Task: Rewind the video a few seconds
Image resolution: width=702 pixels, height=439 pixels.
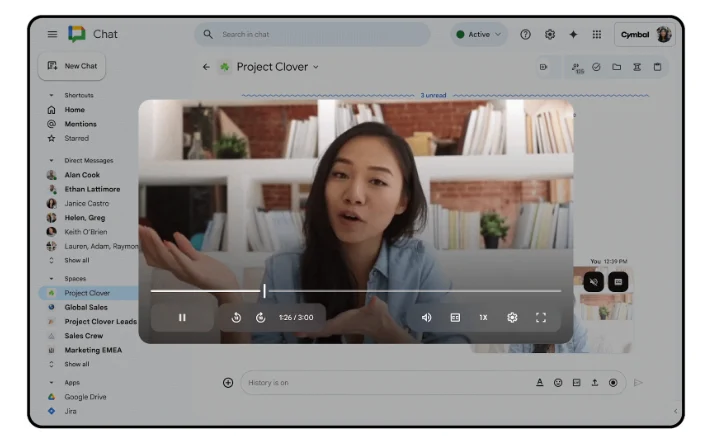Action: [x=236, y=318]
